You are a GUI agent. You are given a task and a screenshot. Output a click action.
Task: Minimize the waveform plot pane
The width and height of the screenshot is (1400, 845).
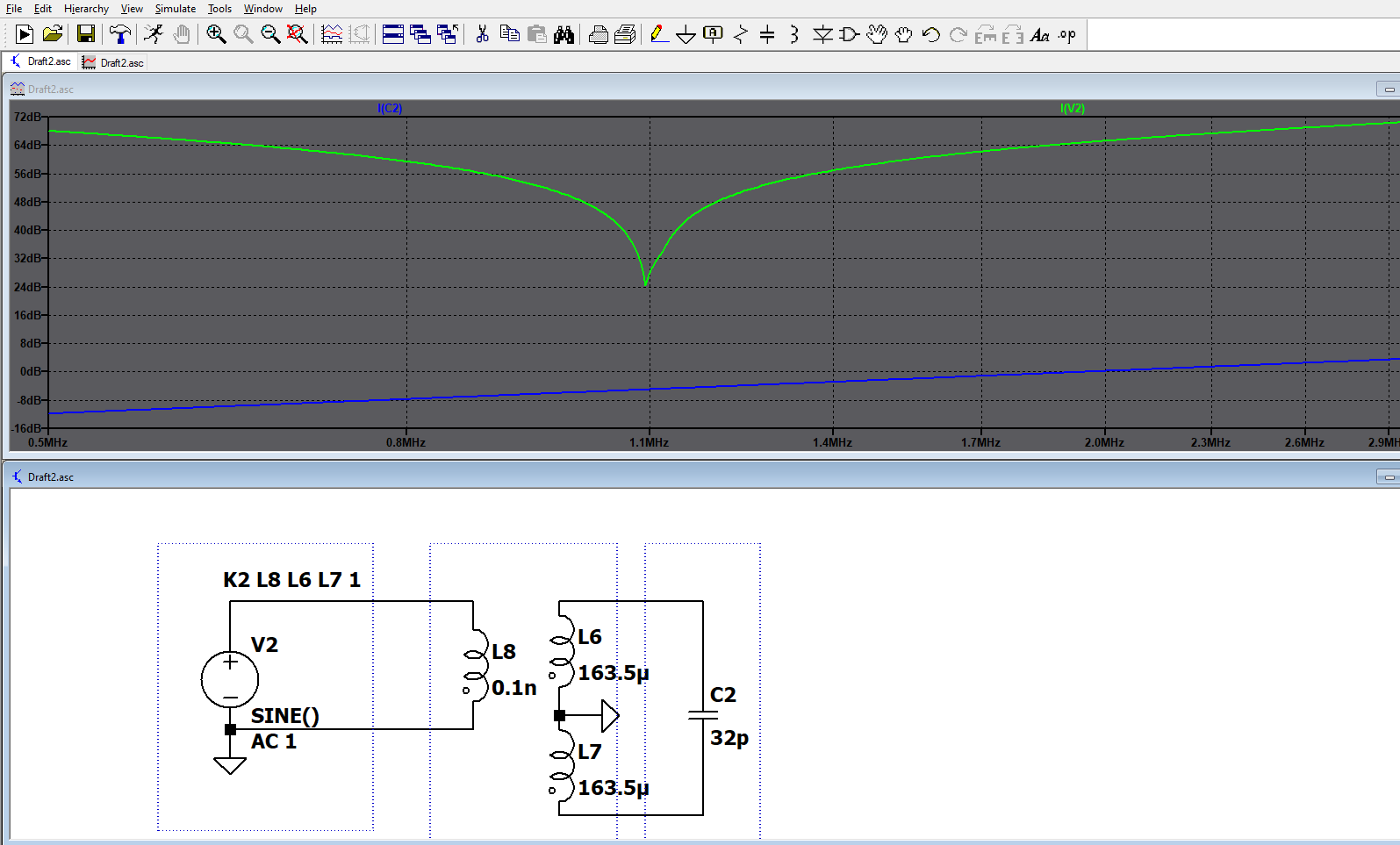tap(1389, 89)
